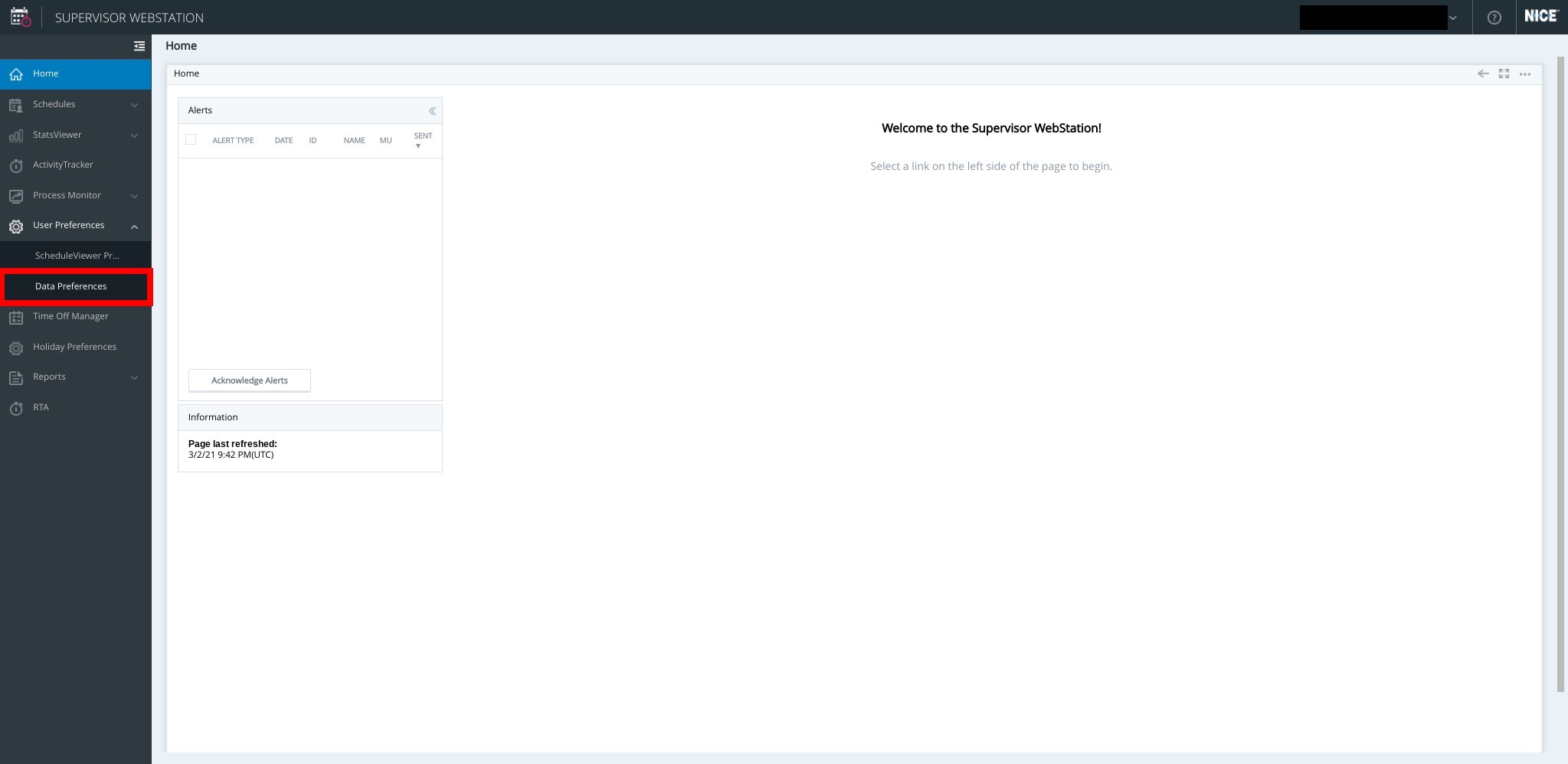Open Holiday Preferences from sidebar
Image resolution: width=1568 pixels, height=764 pixels.
tap(75, 347)
